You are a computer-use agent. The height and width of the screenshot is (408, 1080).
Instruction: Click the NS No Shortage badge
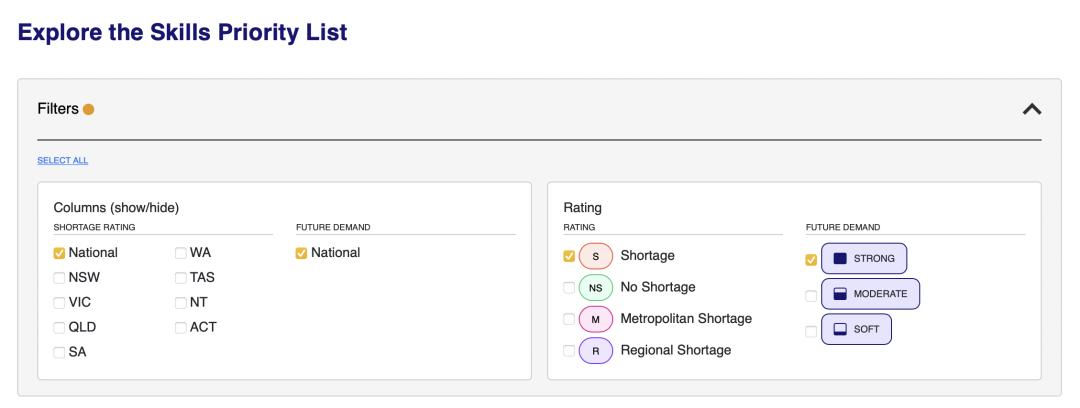click(596, 288)
